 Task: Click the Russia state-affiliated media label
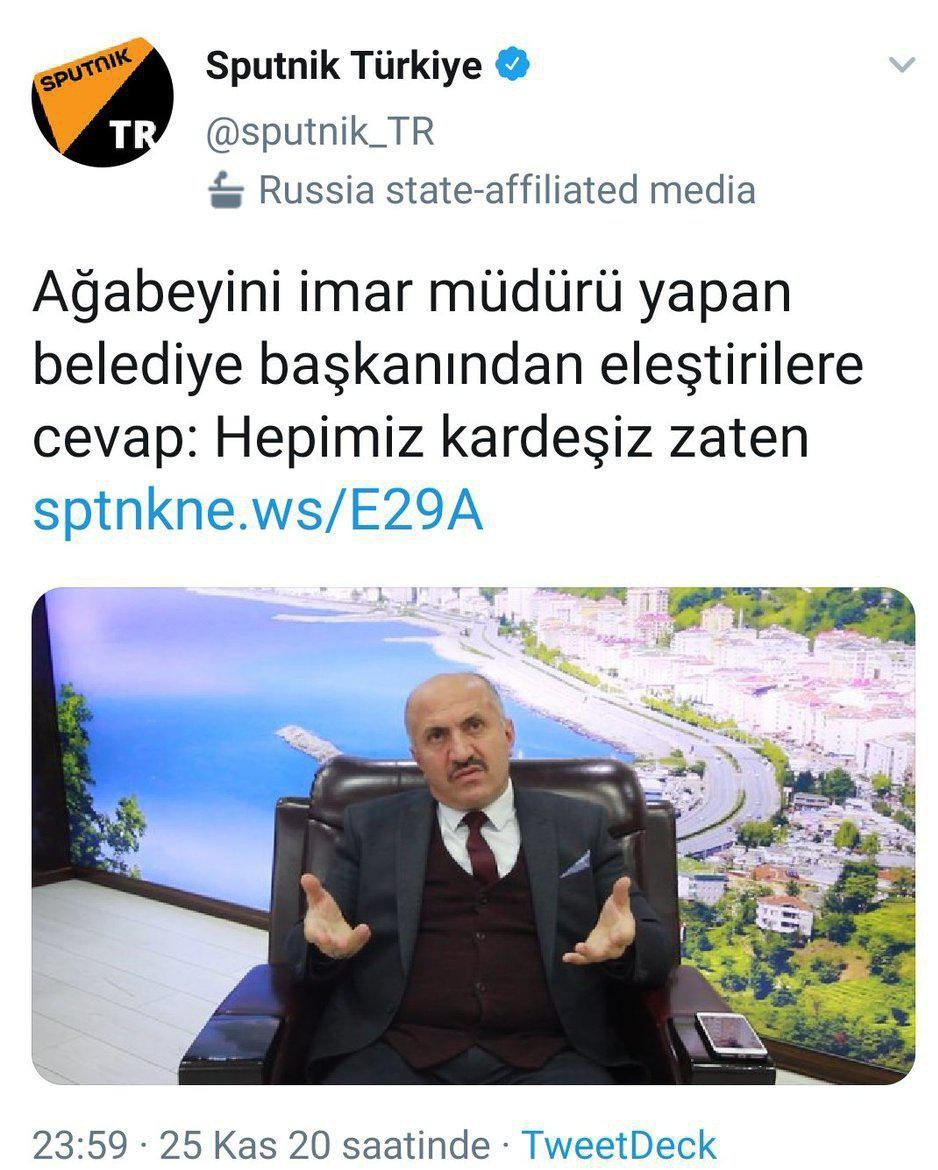(x=507, y=190)
